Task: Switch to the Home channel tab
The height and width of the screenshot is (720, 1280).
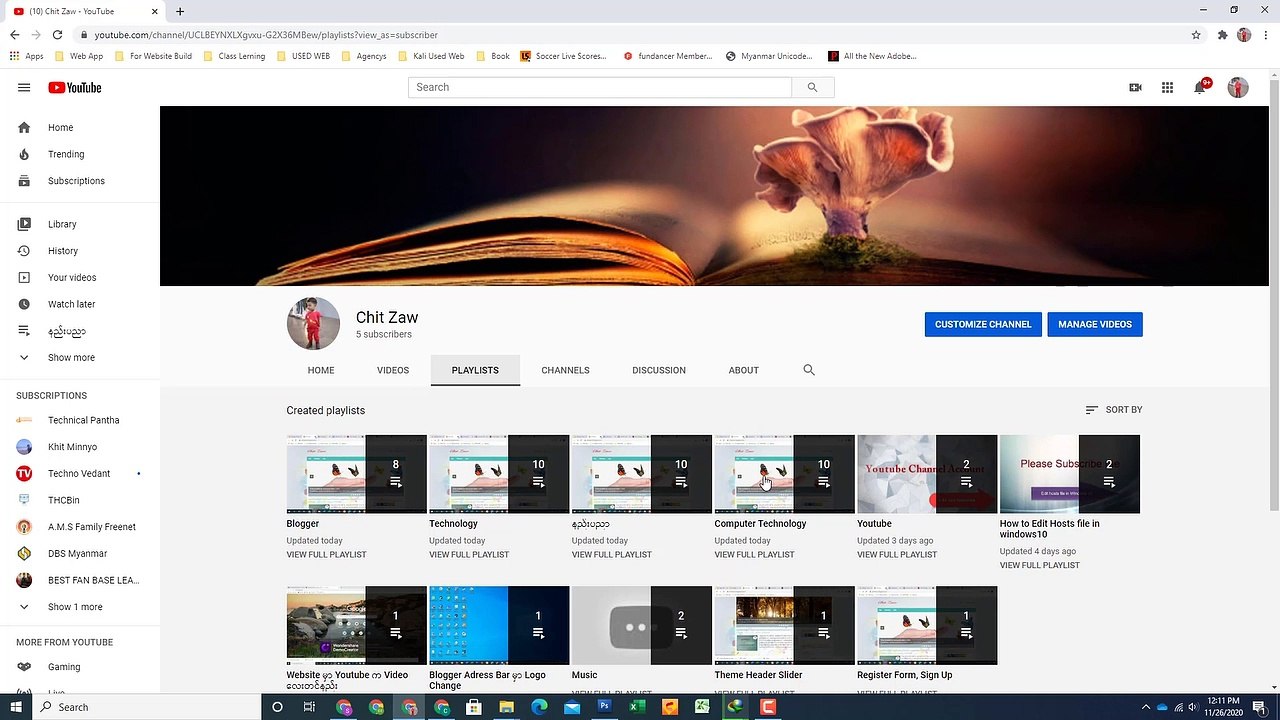Action: (x=321, y=370)
